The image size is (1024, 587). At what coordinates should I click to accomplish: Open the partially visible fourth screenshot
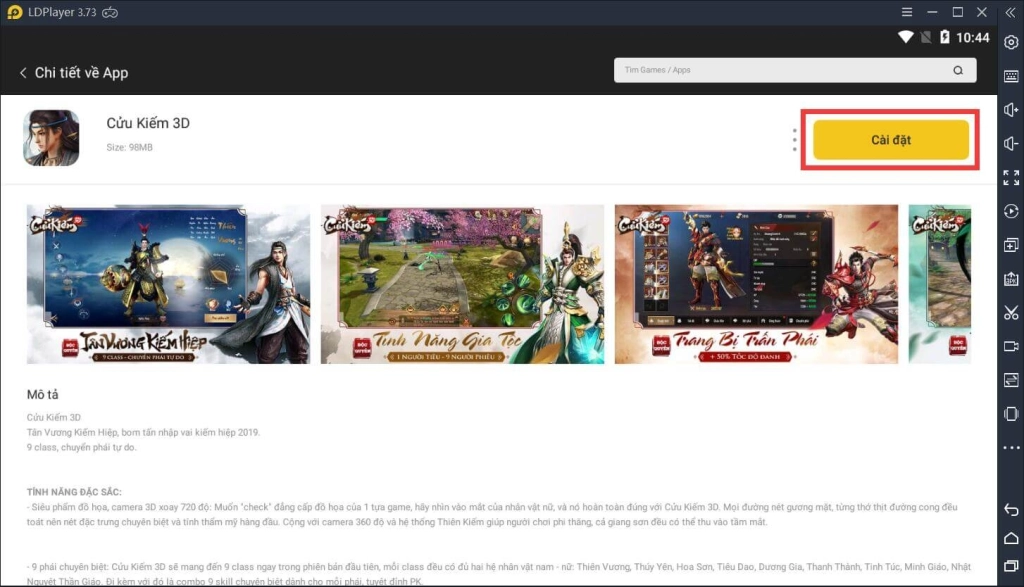pos(940,284)
